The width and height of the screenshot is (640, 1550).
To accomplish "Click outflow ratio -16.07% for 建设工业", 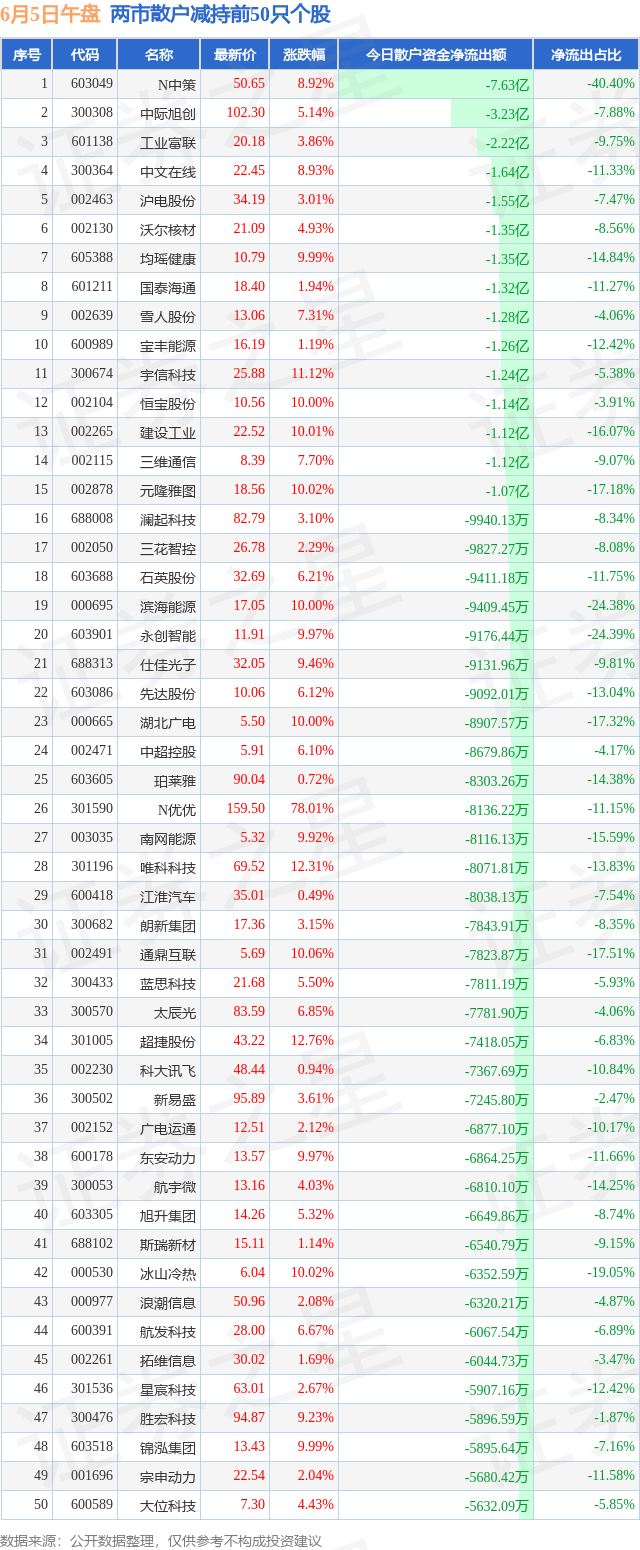I will coord(611,432).
